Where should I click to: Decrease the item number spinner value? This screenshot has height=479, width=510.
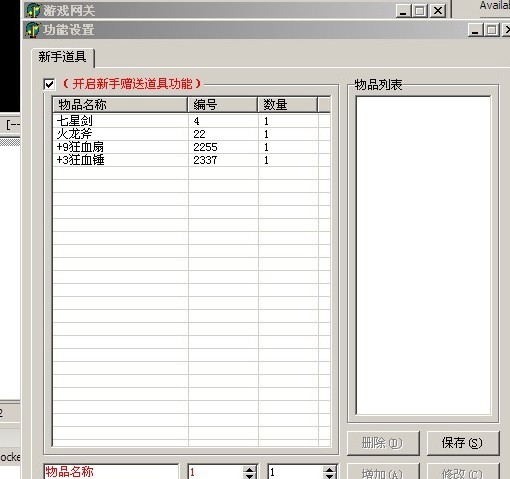[x=249, y=477]
